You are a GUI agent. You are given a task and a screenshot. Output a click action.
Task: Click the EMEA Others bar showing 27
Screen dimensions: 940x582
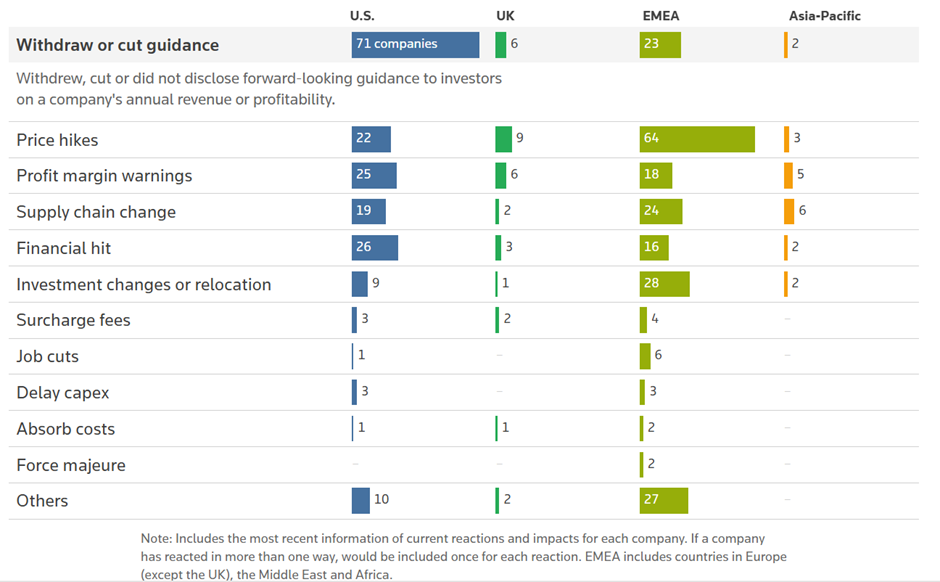[663, 501]
